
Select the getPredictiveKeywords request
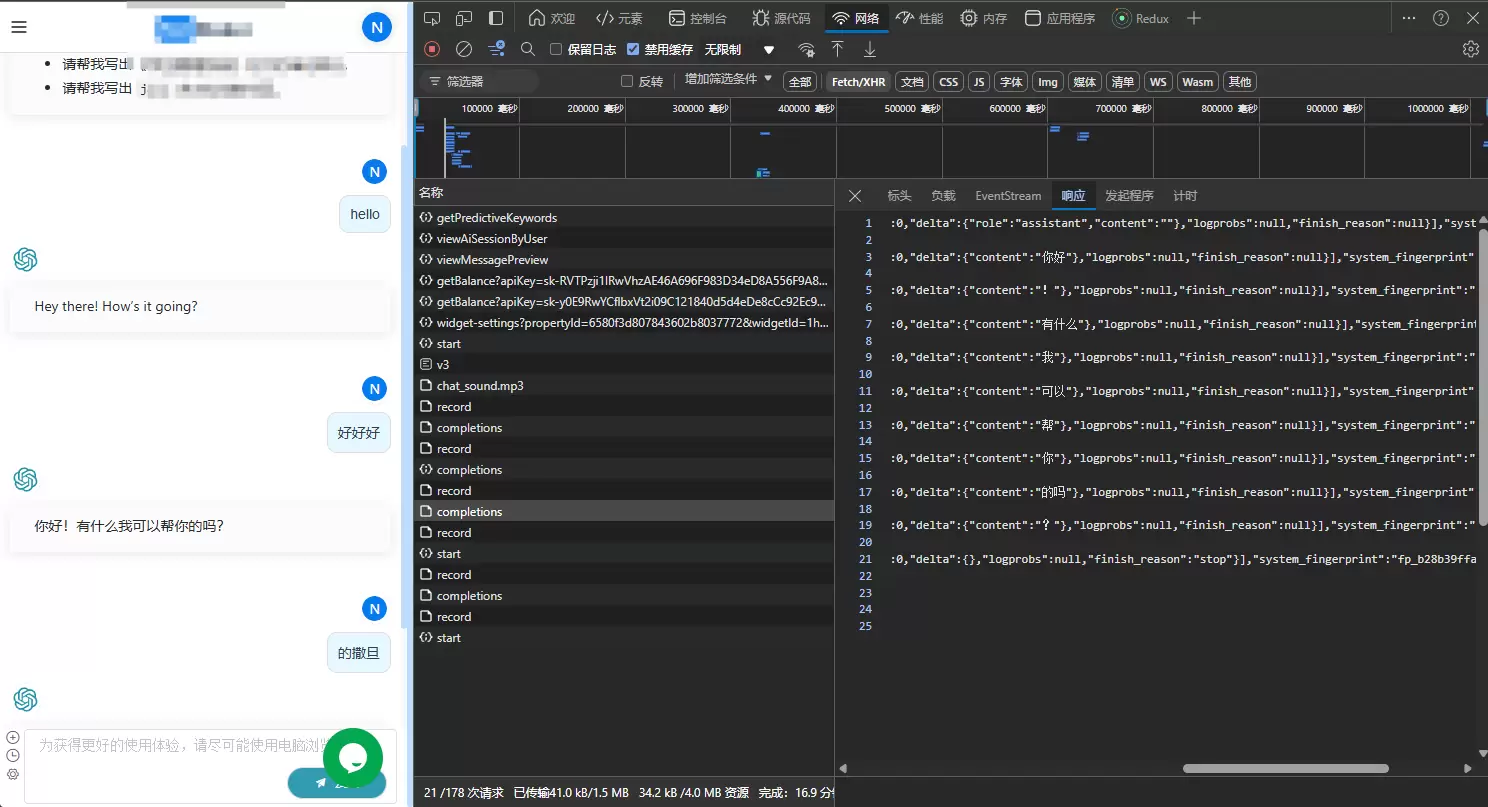coord(624,218)
